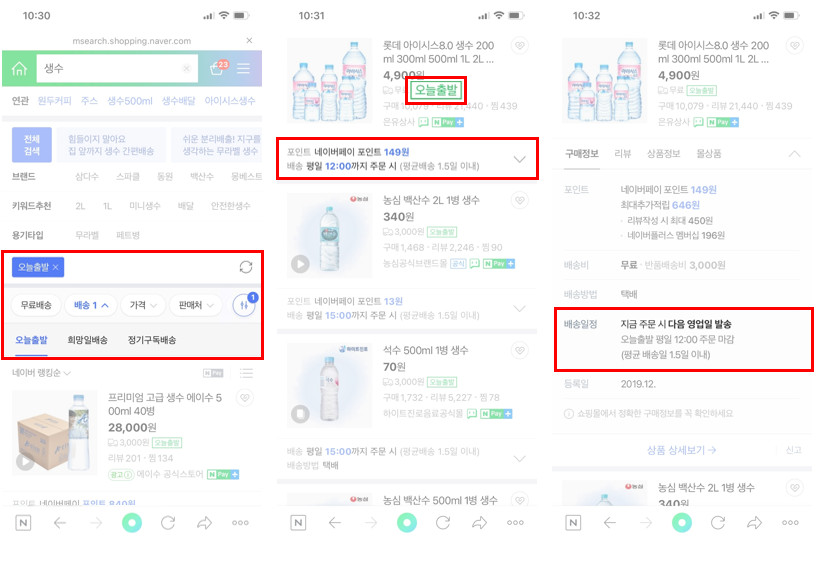
Task: Tap the share arrow in middle screen toolbar
Action: [x=479, y=522]
